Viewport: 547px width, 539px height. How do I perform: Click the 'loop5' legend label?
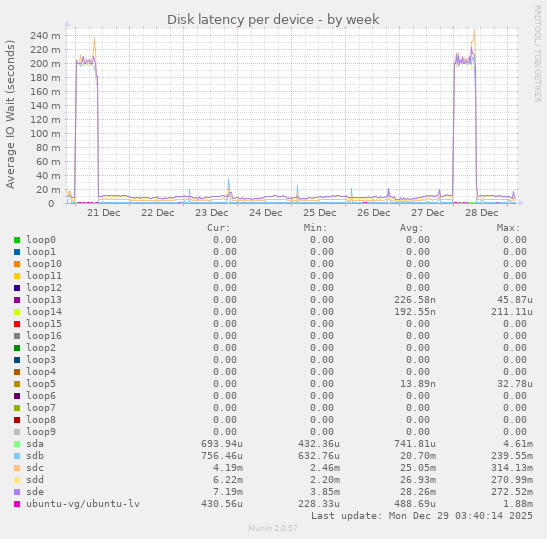41,384
